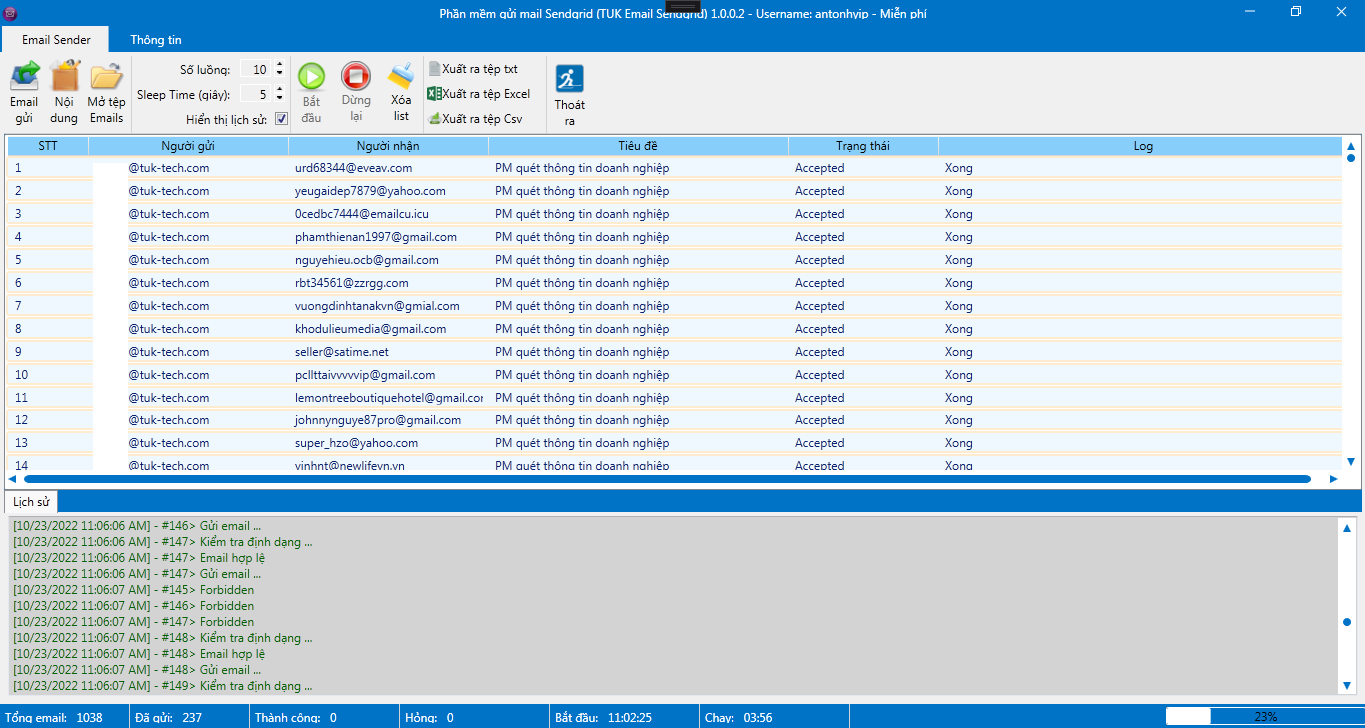The height and width of the screenshot is (728, 1365).
Task: Export results via Xuất ra tệp Excel
Action: 479,94
